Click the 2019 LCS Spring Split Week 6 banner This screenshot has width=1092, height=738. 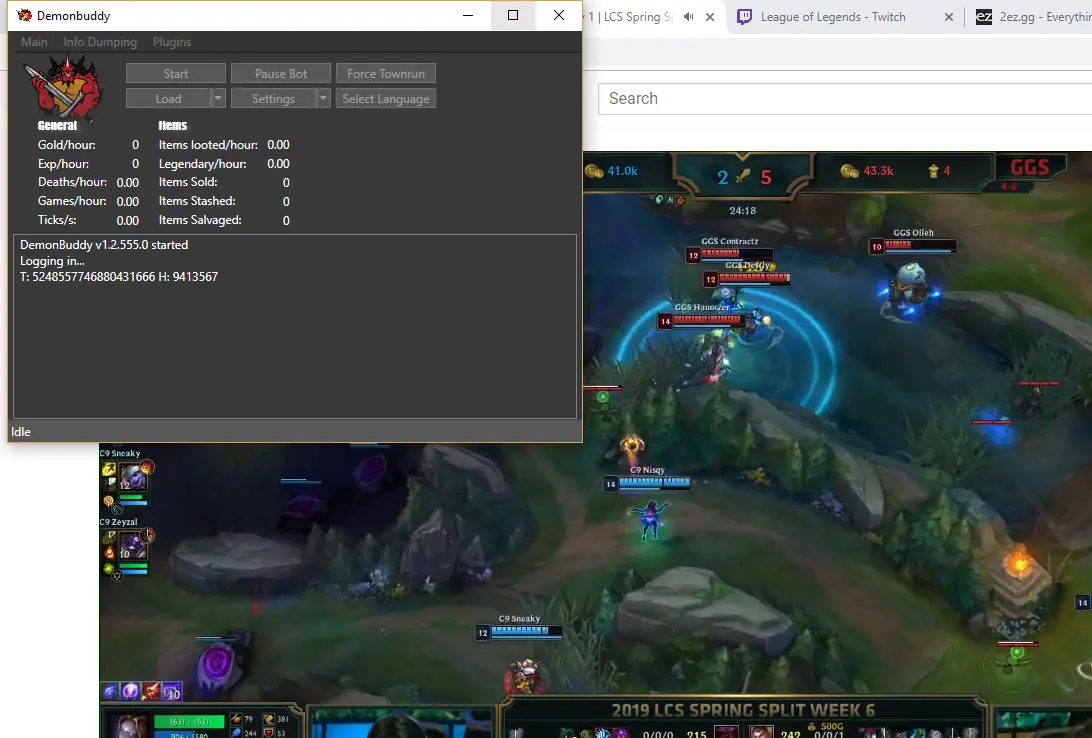coord(742,710)
